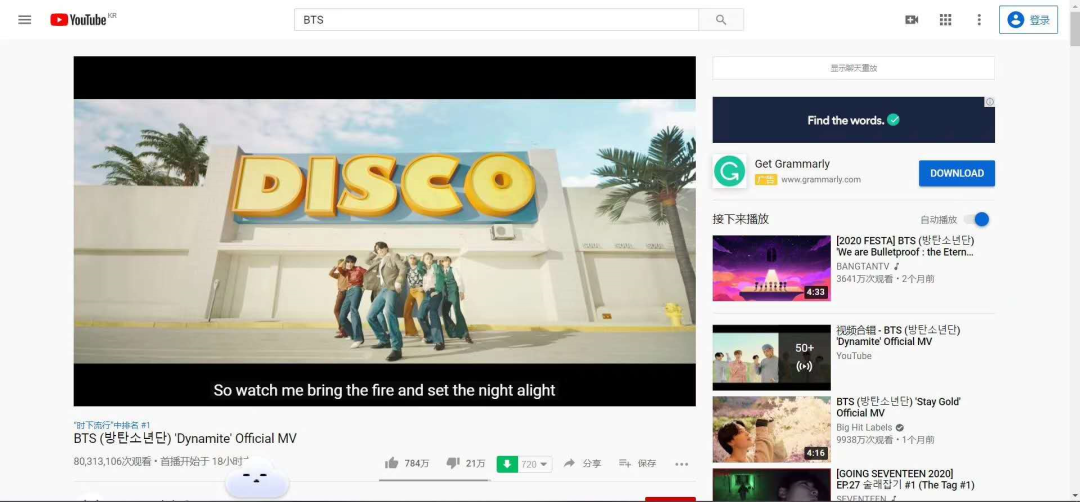Open '[GOING SEVENTEEN 2020] EP.27' title
Image resolution: width=1080 pixels, height=502 pixels.
click(x=905, y=479)
